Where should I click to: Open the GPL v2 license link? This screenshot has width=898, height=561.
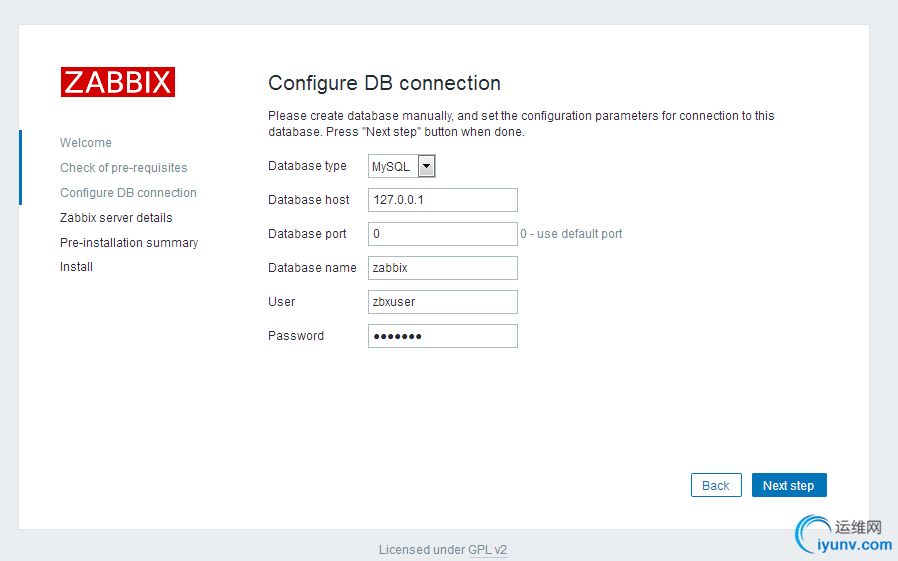point(487,550)
